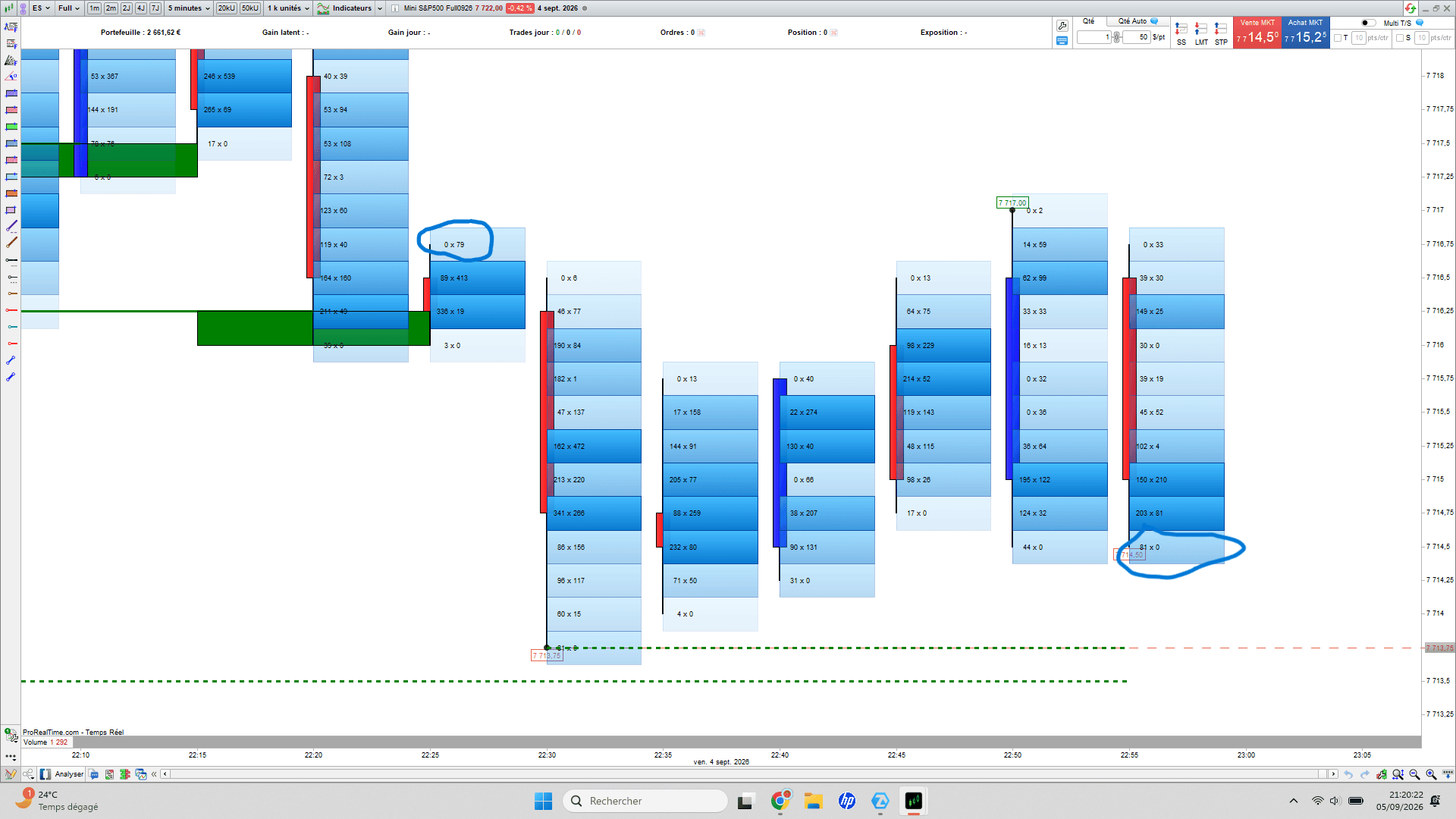Select the 20kU units shortcut
The width and height of the screenshot is (1456, 819).
pyautogui.click(x=226, y=8)
